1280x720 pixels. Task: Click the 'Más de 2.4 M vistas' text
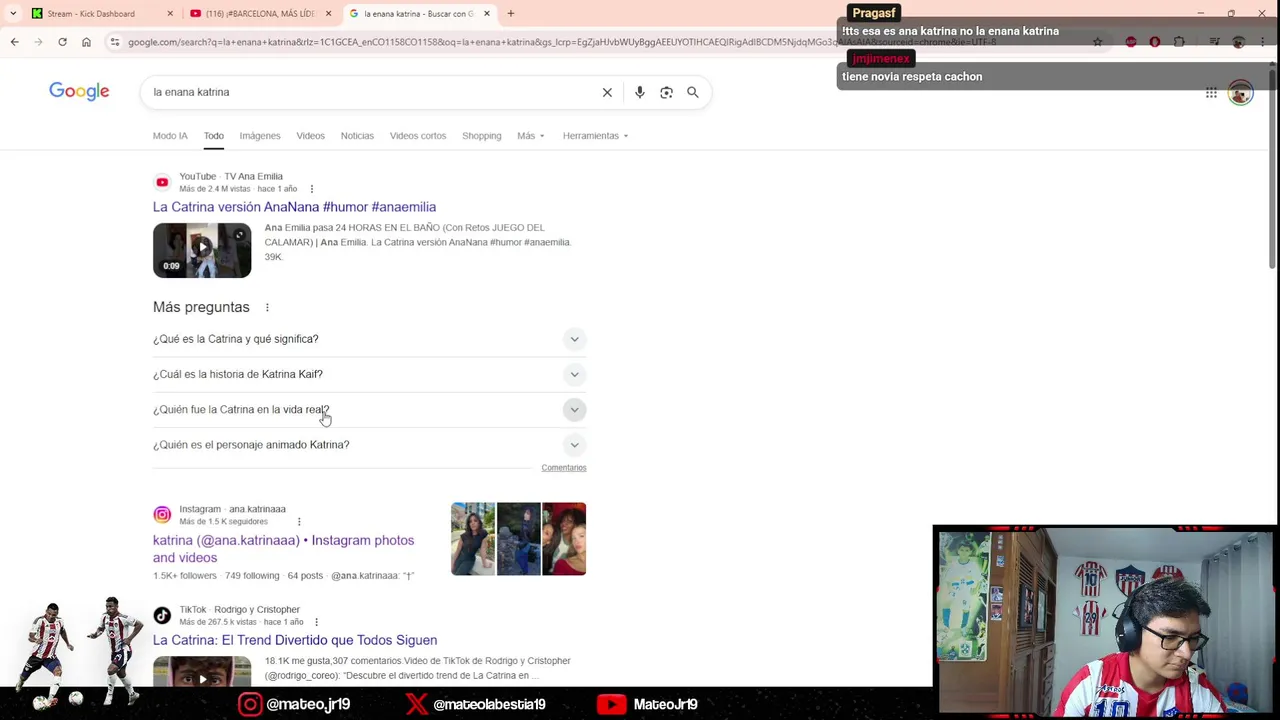215,189
